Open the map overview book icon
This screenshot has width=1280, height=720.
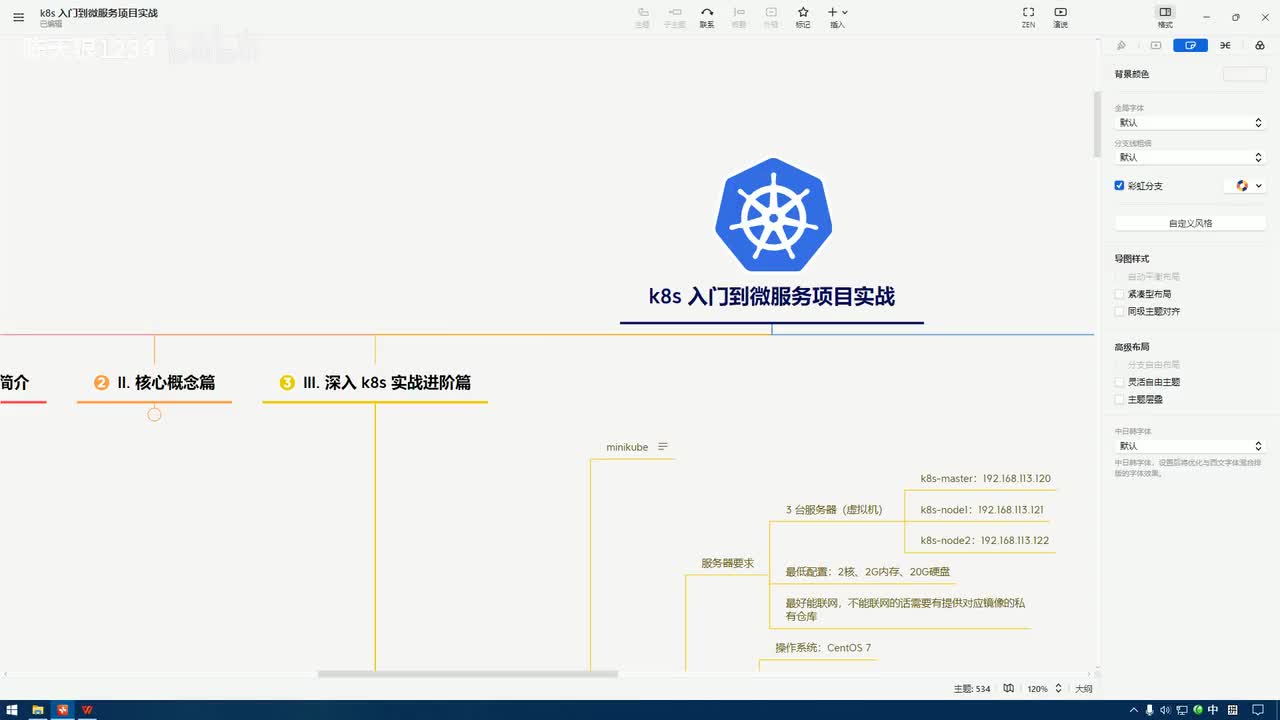pyautogui.click(x=1009, y=689)
